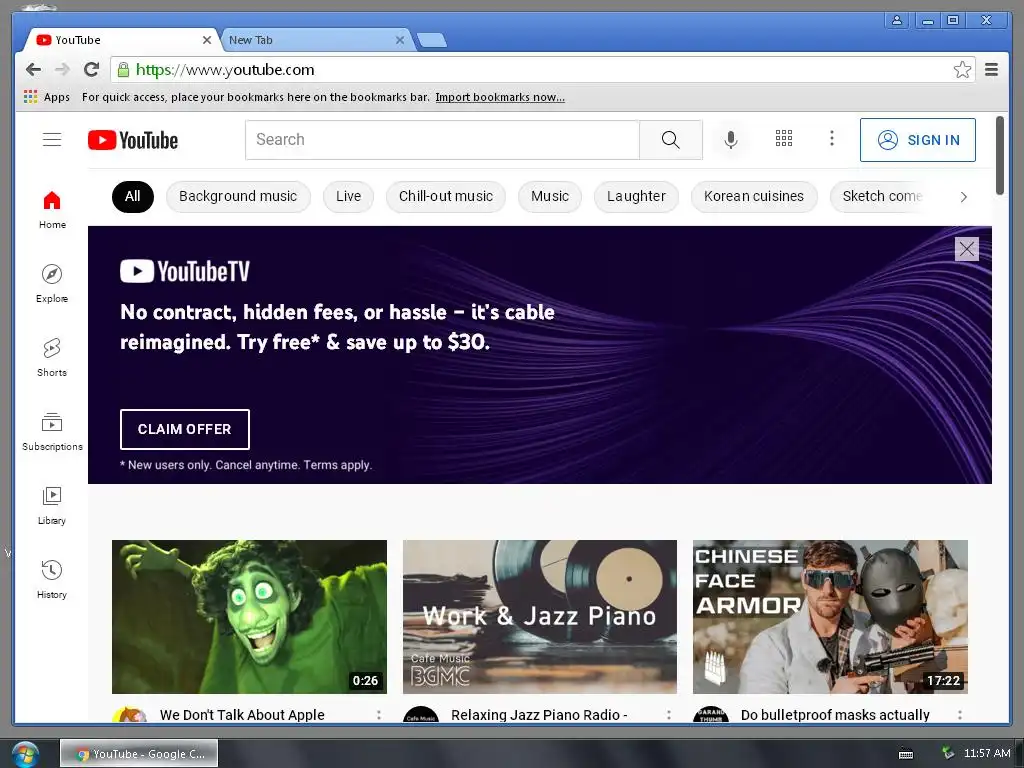Open Apps shortcut in bookmarks bar

pyautogui.click(x=46, y=97)
